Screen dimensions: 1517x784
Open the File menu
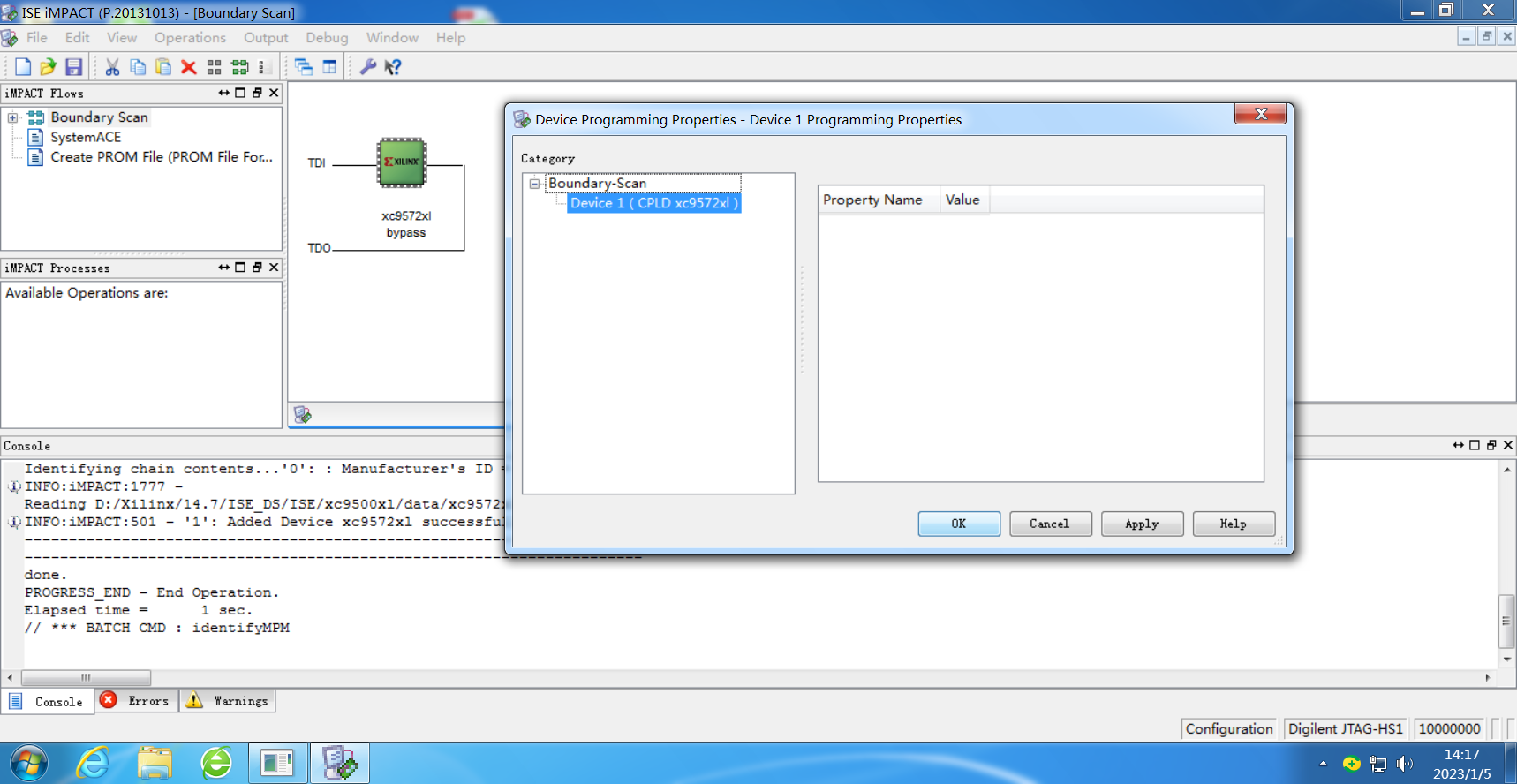pyautogui.click(x=37, y=38)
